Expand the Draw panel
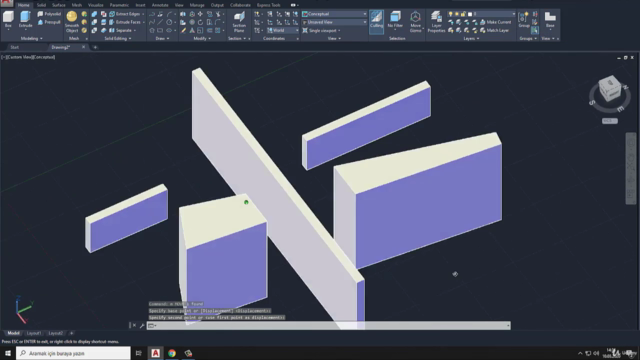This screenshot has width=640, height=360. pos(162,38)
